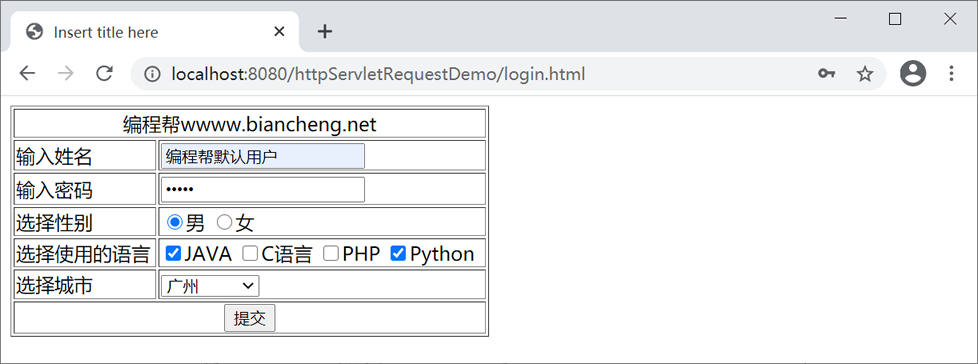This screenshot has width=978, height=364.
Task: Open saved passwords key icon
Action: [826, 74]
